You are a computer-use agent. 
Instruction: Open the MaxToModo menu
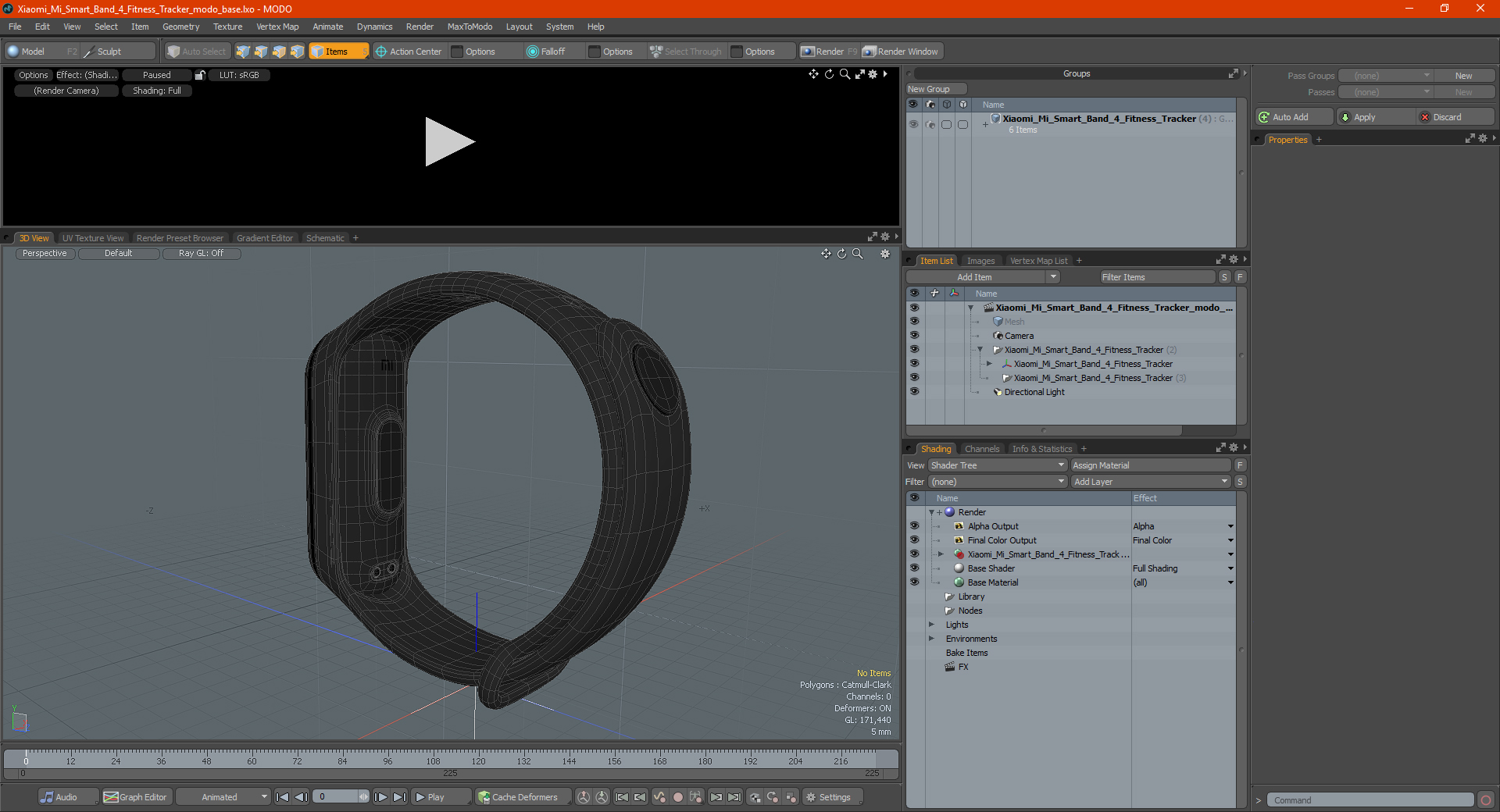pyautogui.click(x=470, y=27)
